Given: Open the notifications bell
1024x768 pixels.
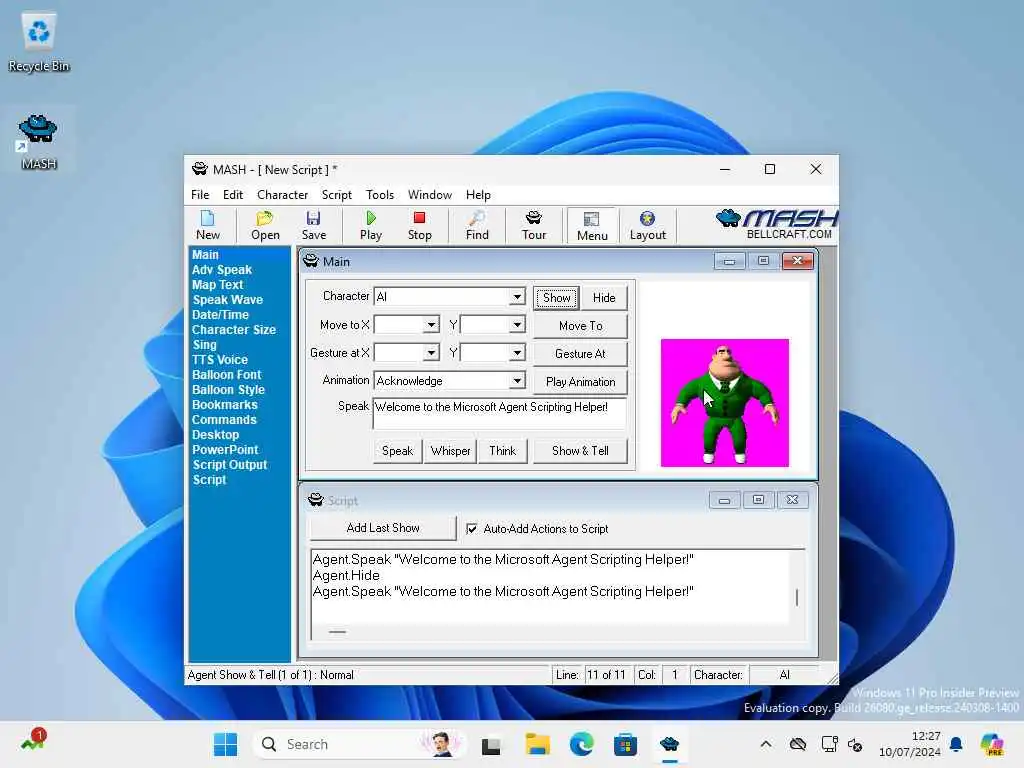Looking at the screenshot, I should click(956, 744).
